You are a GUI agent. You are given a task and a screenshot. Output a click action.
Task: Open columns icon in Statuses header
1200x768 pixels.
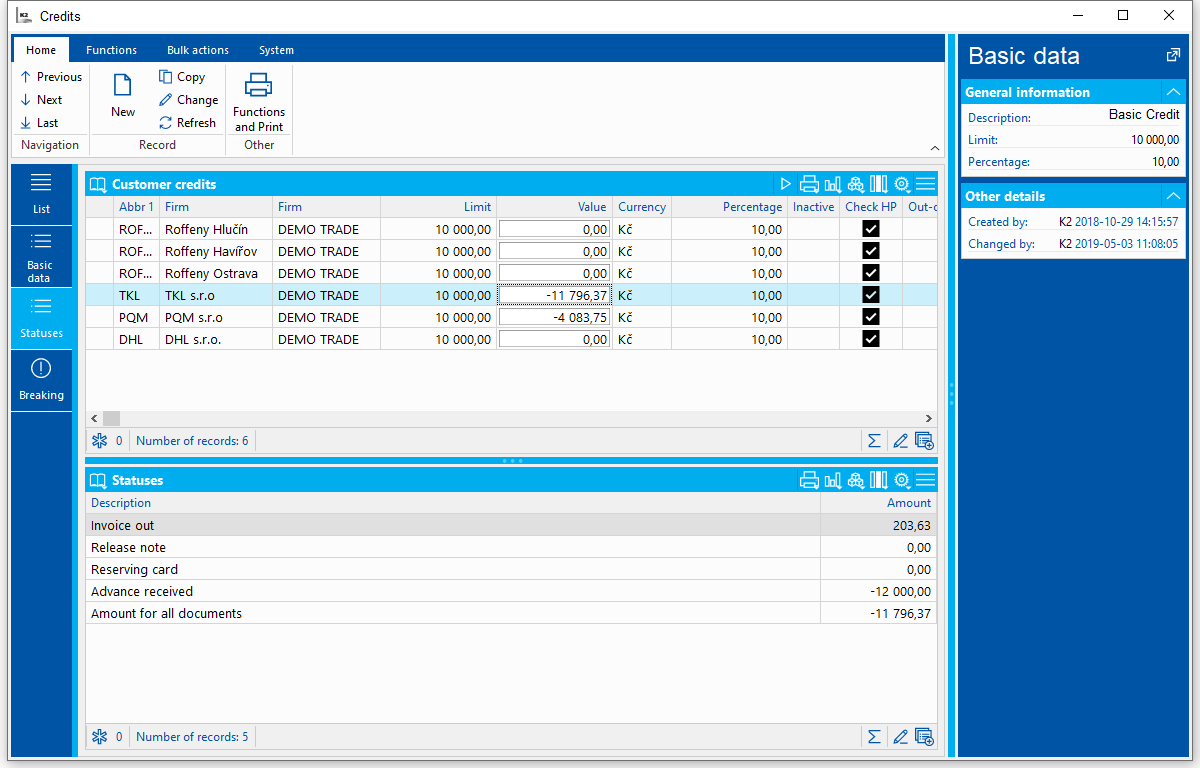[878, 480]
